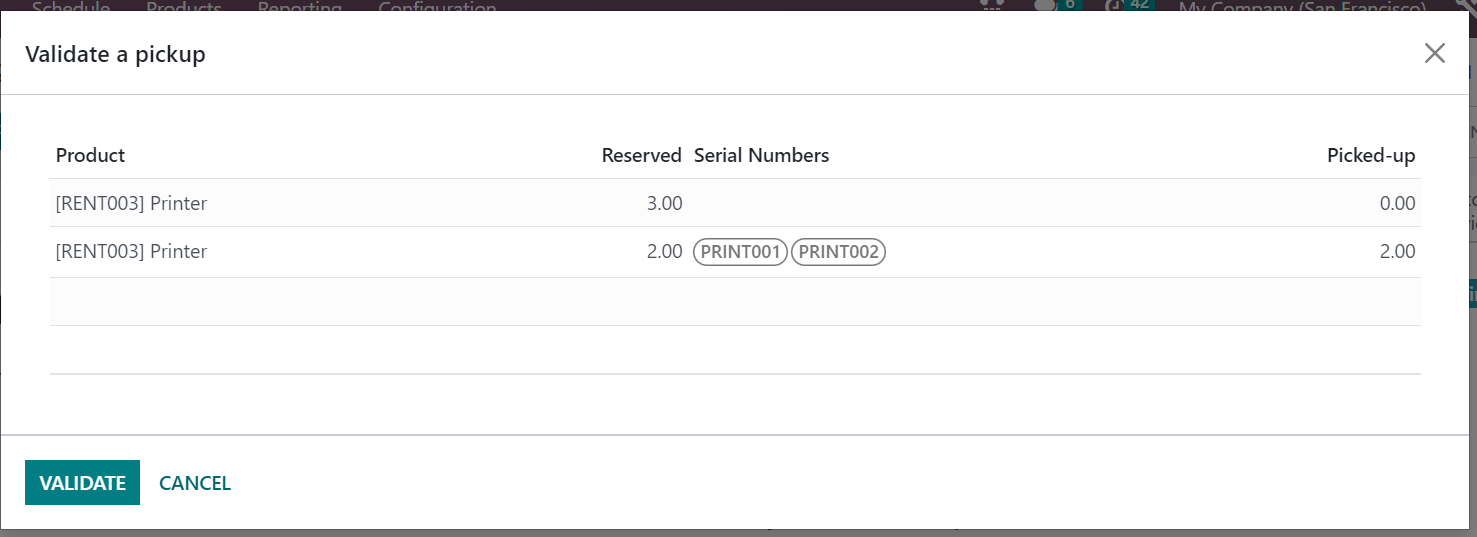The width and height of the screenshot is (1477, 537).
Task: Click the Serial Numbers column header
Action: pos(761,155)
